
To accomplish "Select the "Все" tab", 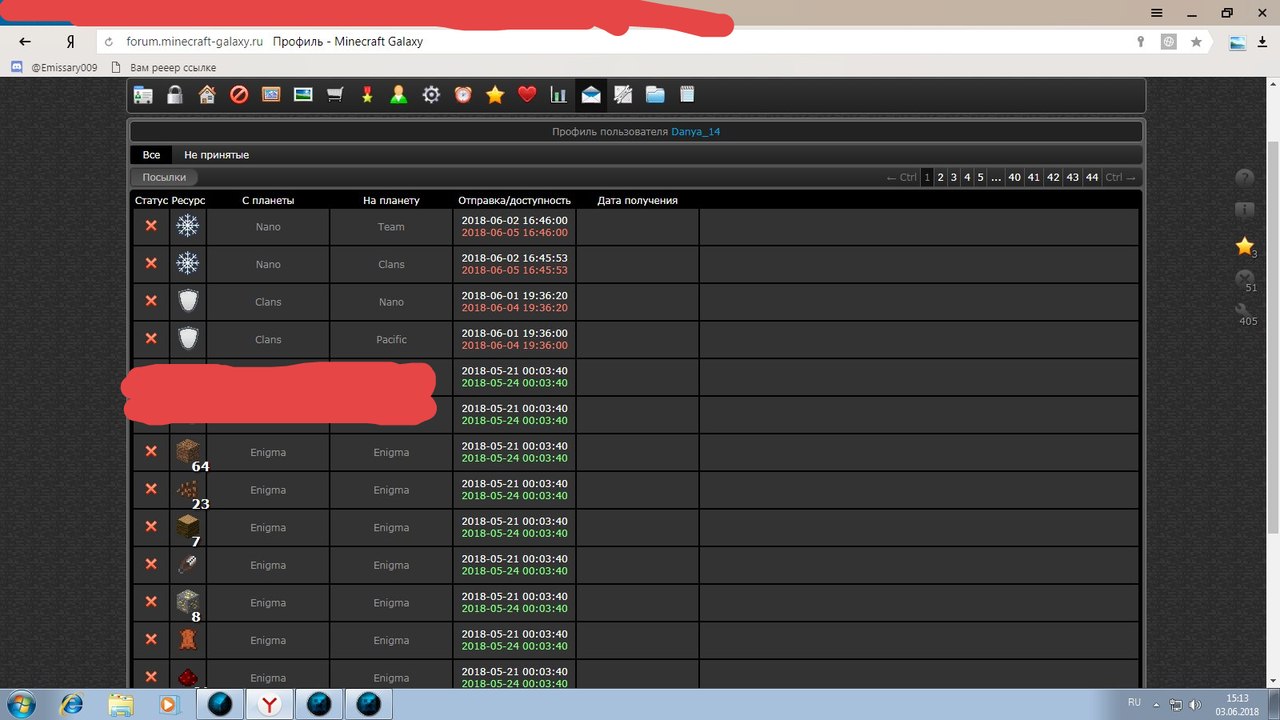I will (151, 155).
